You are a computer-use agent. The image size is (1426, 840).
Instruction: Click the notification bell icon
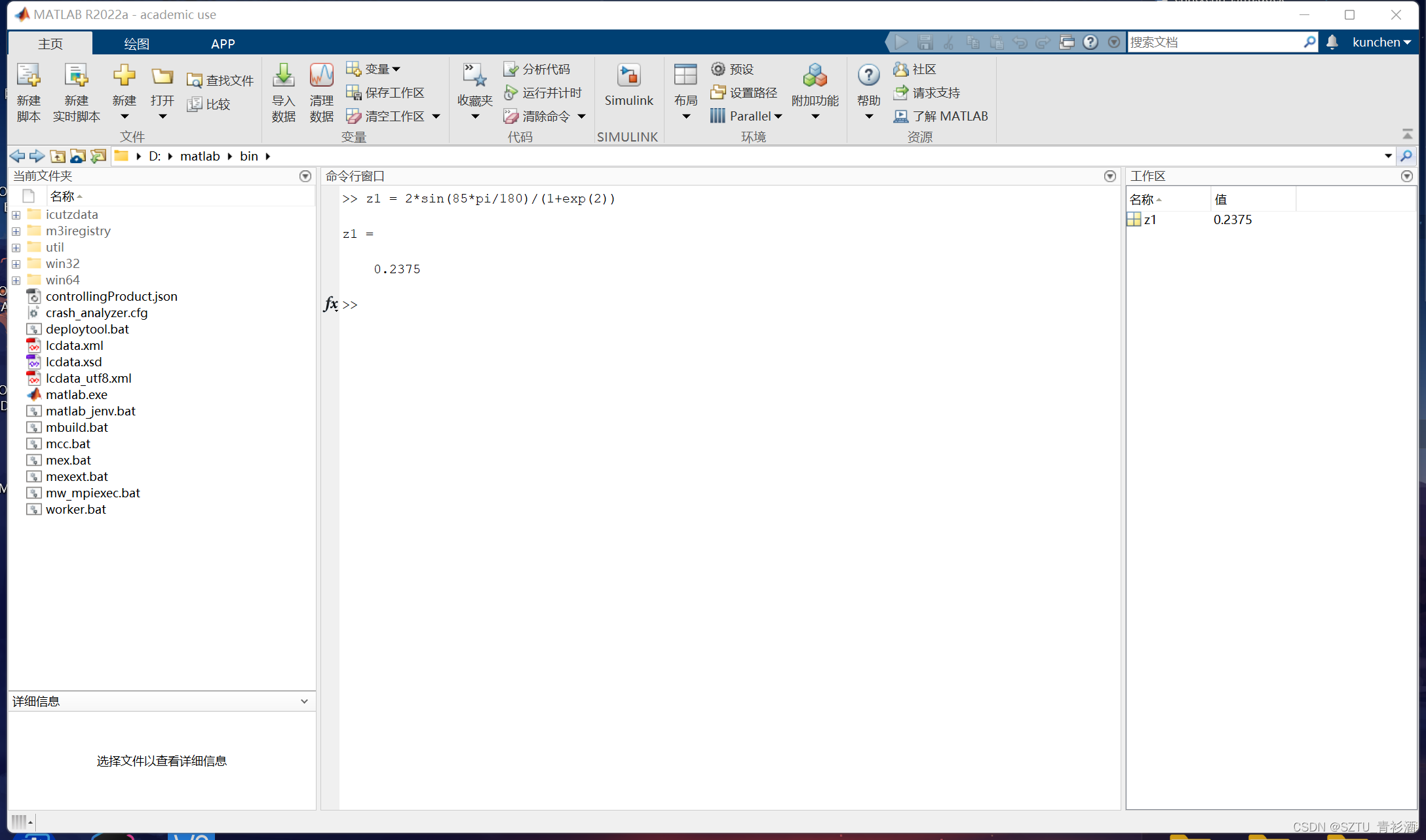tap(1332, 42)
